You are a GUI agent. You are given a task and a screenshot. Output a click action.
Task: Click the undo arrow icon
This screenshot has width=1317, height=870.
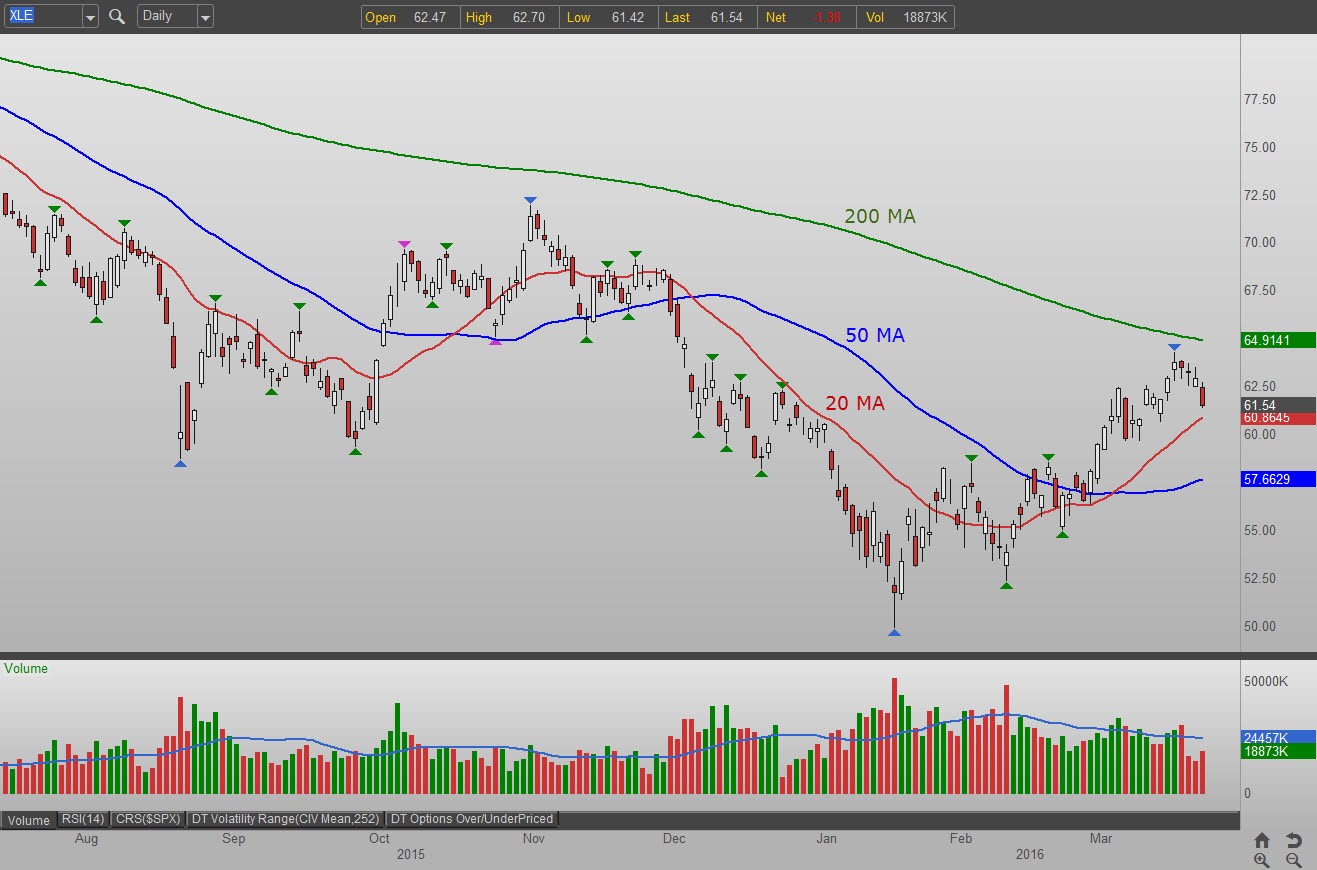click(x=1293, y=840)
